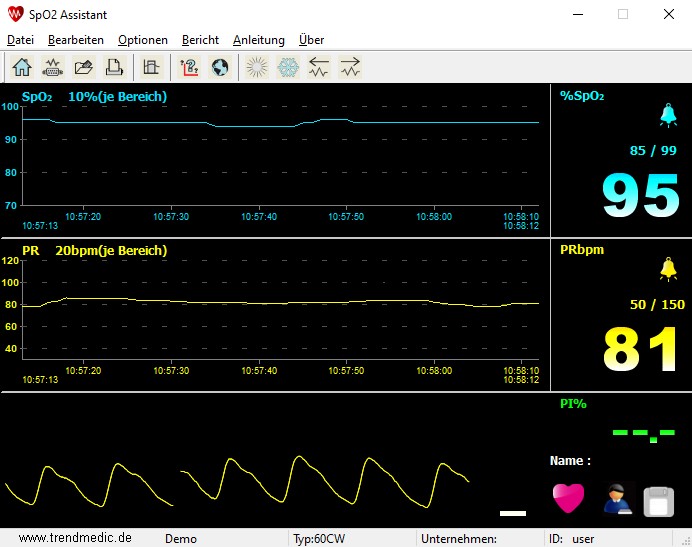692x547 pixels.
Task: Click Typ:60CW in the status bar
Action: (x=319, y=539)
